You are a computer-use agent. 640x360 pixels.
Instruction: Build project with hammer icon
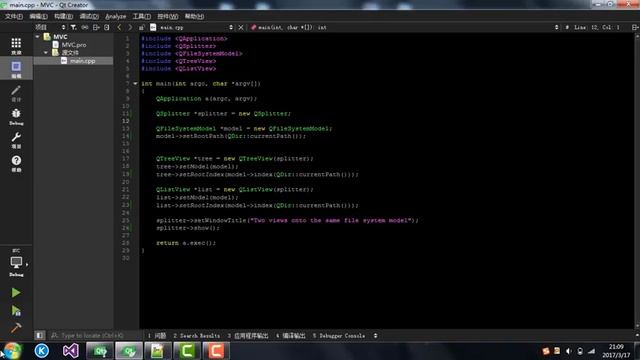pyautogui.click(x=16, y=328)
